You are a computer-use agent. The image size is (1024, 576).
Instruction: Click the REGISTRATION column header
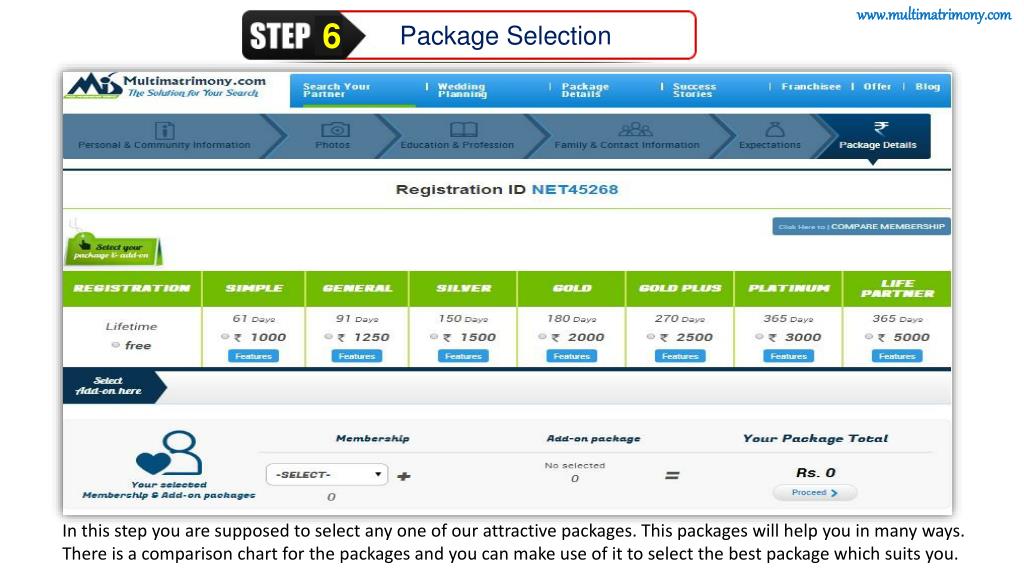coord(132,289)
